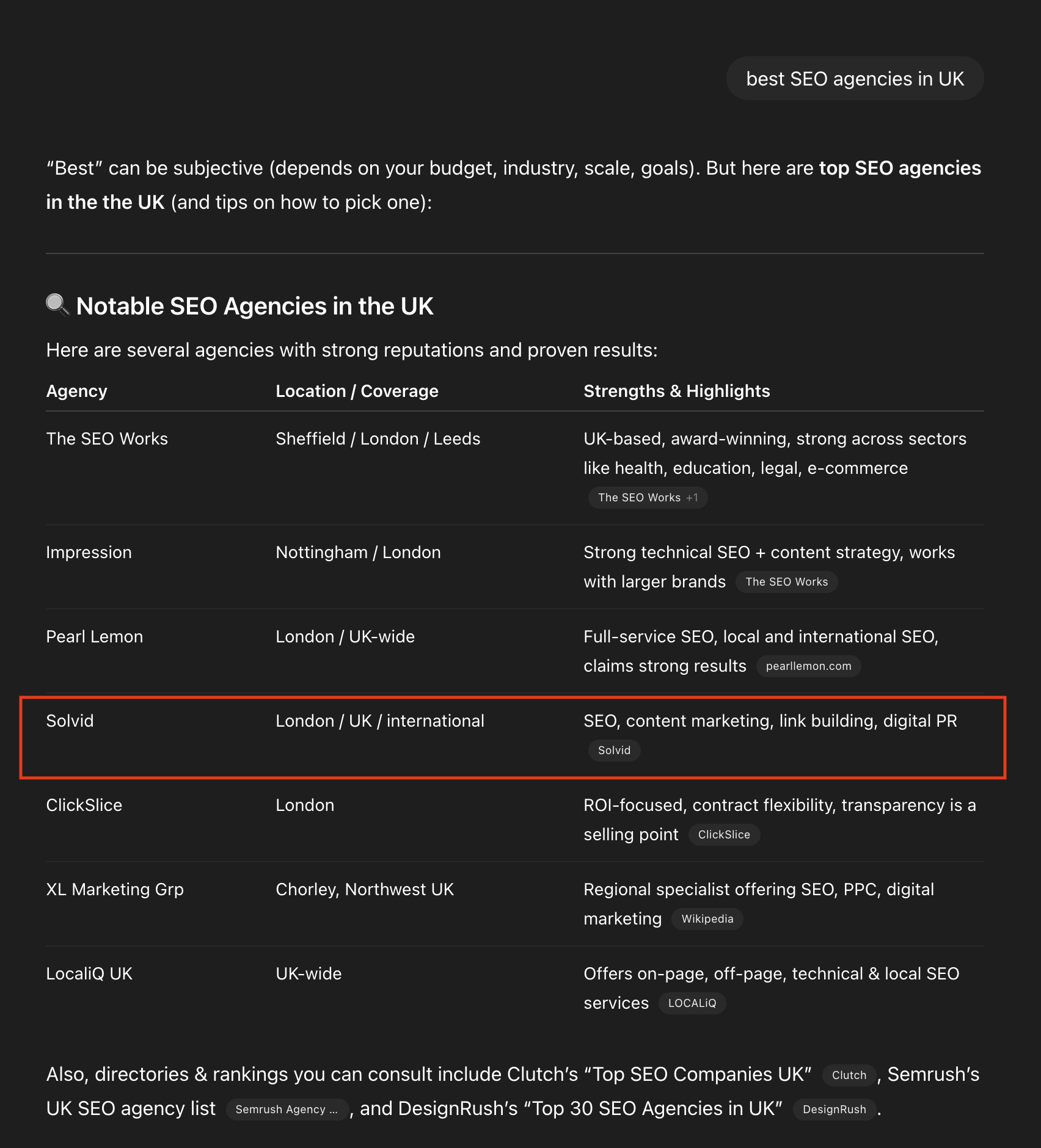Screen dimensions: 1041x1148
Task: Click the "LocaliQ UK" agency cell
Action: coord(89,973)
